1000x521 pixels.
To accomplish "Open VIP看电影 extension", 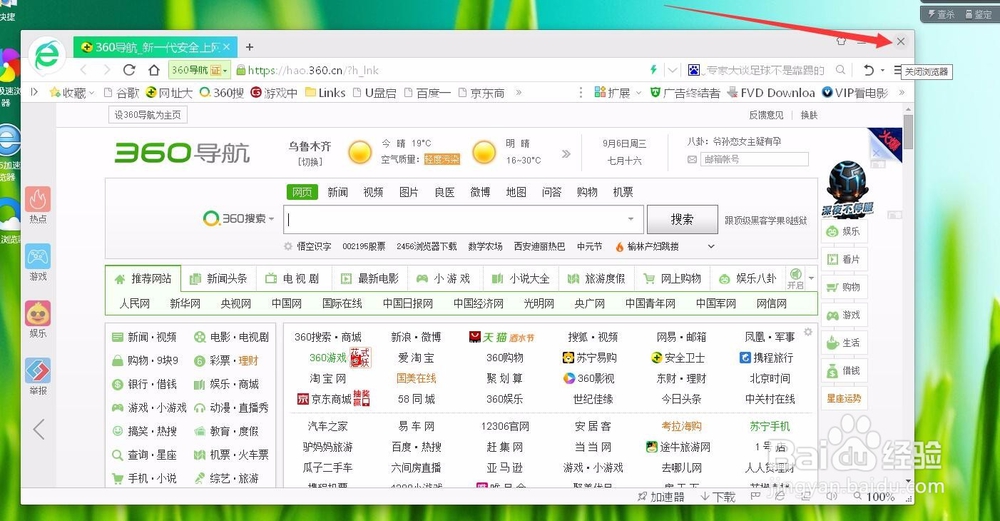I will click(x=855, y=93).
